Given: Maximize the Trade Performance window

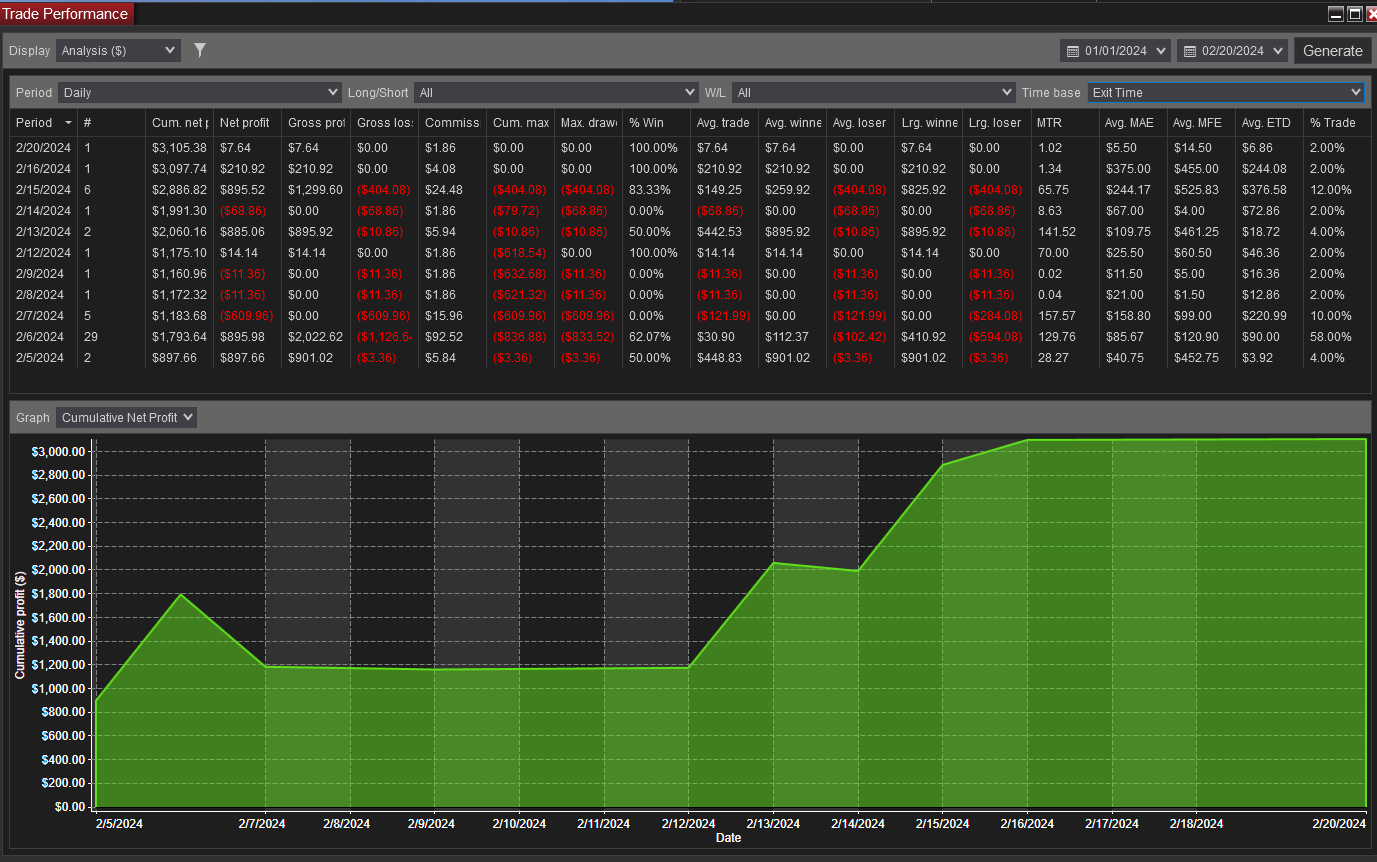Looking at the screenshot, I should point(1355,14).
